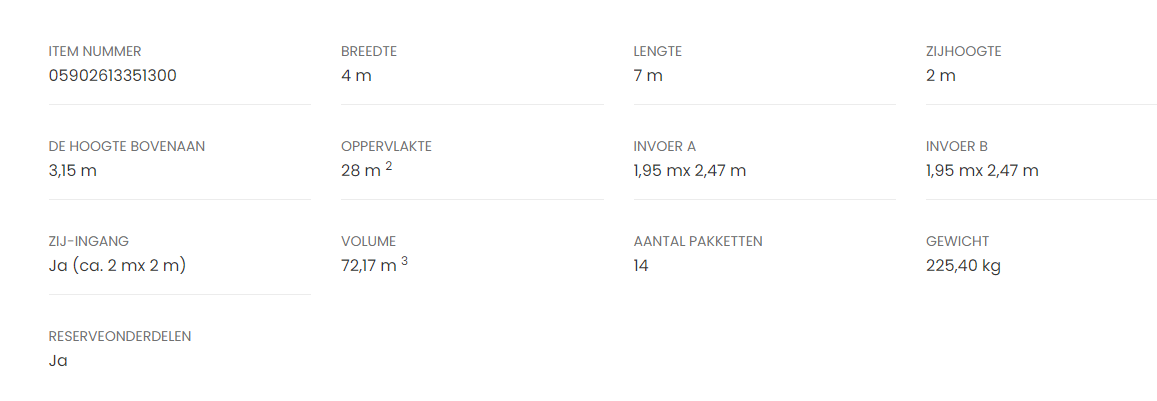Click the LENGTE value 7 m
1157x401 pixels.
click(648, 76)
